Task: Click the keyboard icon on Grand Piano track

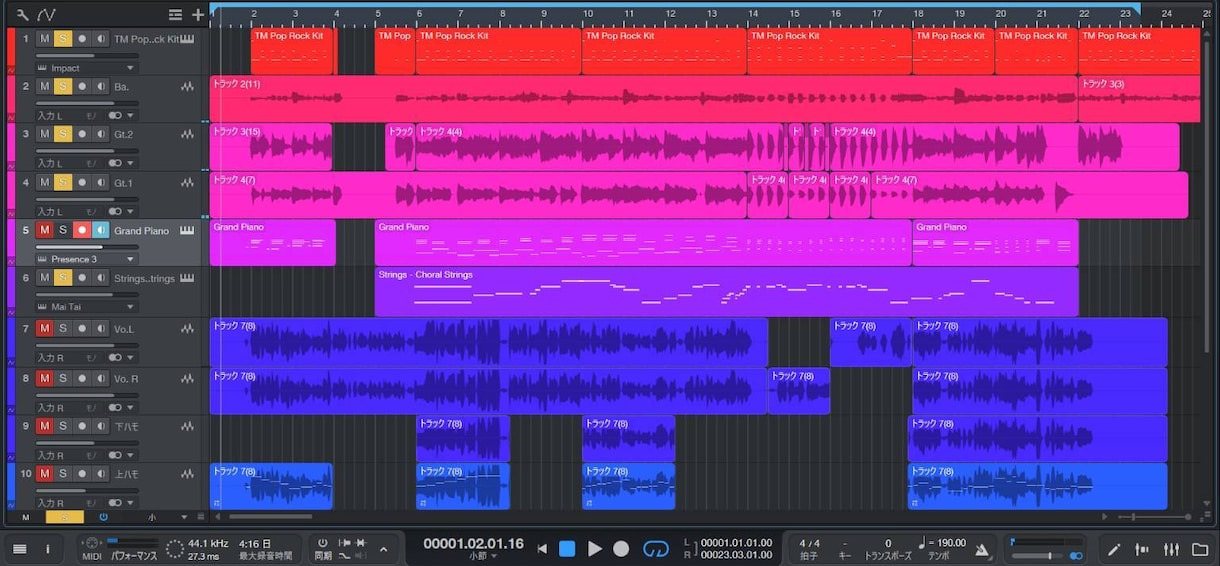Action: click(187, 230)
